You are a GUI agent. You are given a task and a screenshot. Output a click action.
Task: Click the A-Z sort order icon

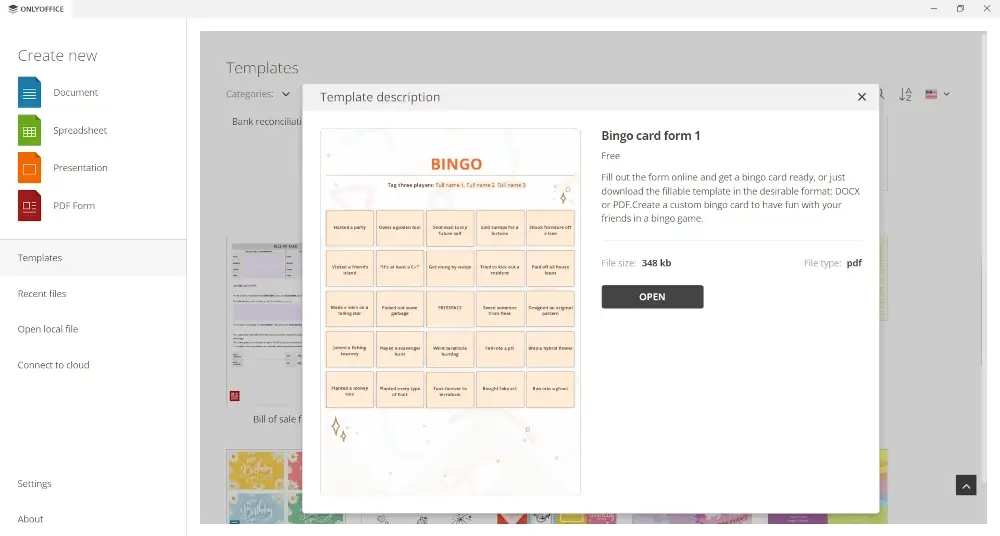(x=905, y=94)
